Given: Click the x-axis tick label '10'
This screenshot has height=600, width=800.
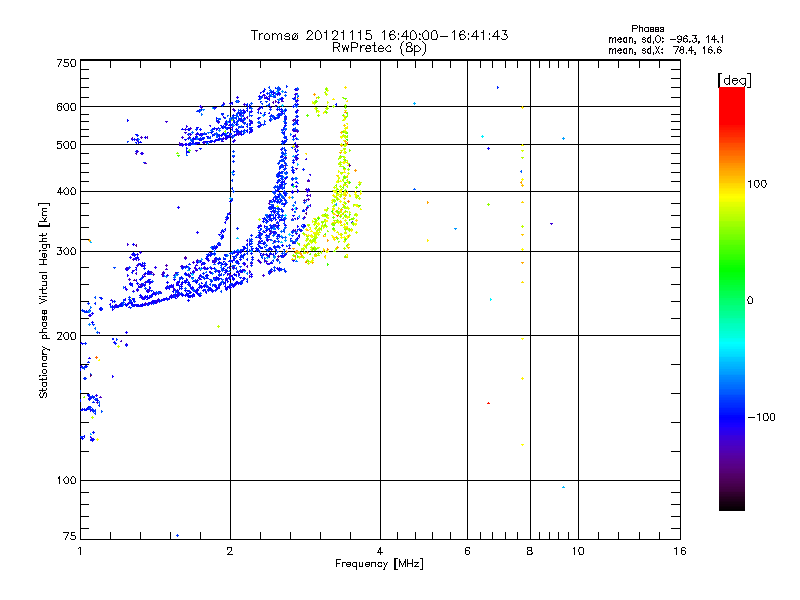Looking at the screenshot, I should point(578,551).
